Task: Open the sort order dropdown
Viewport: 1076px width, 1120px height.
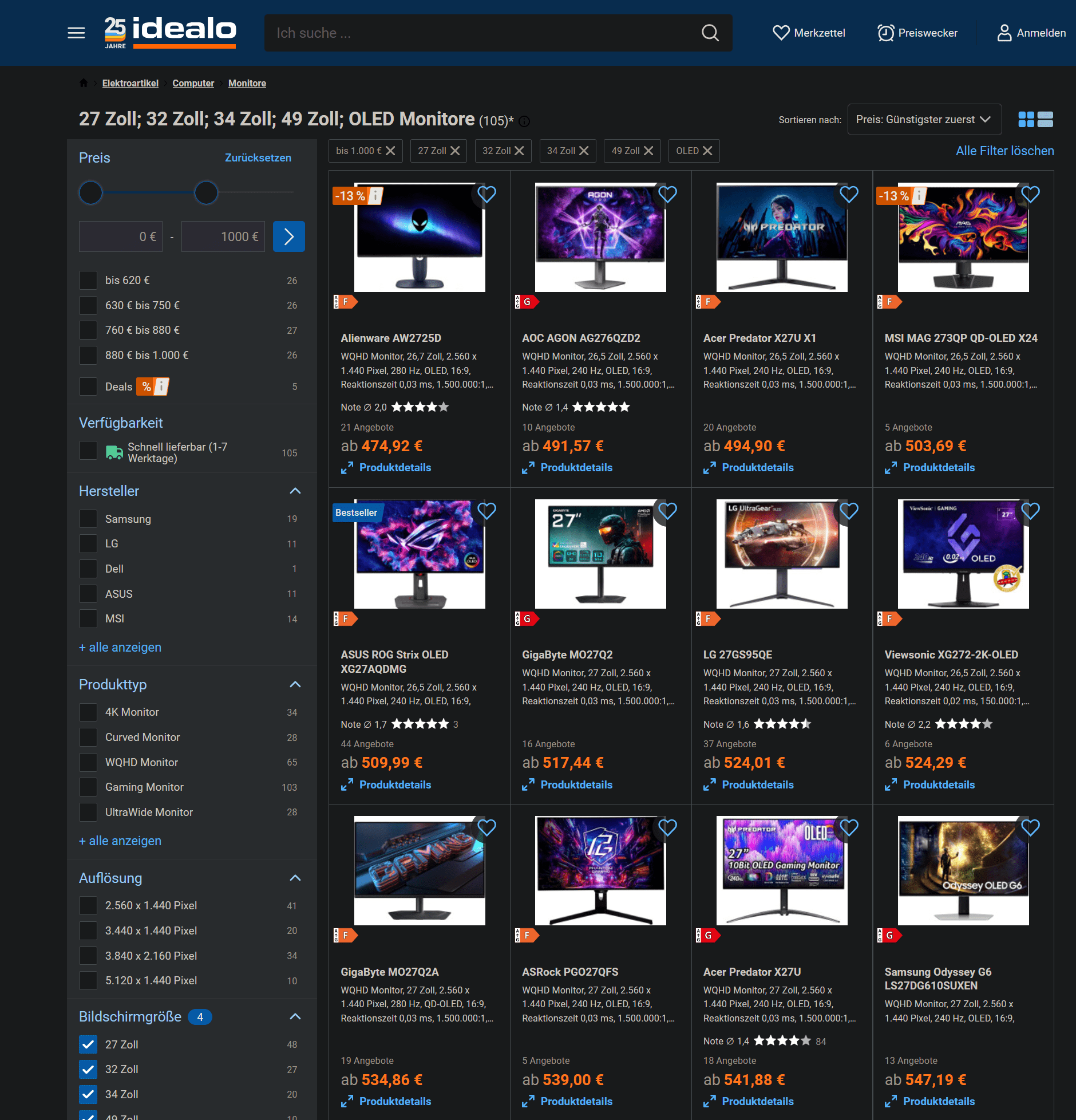Action: (x=924, y=120)
